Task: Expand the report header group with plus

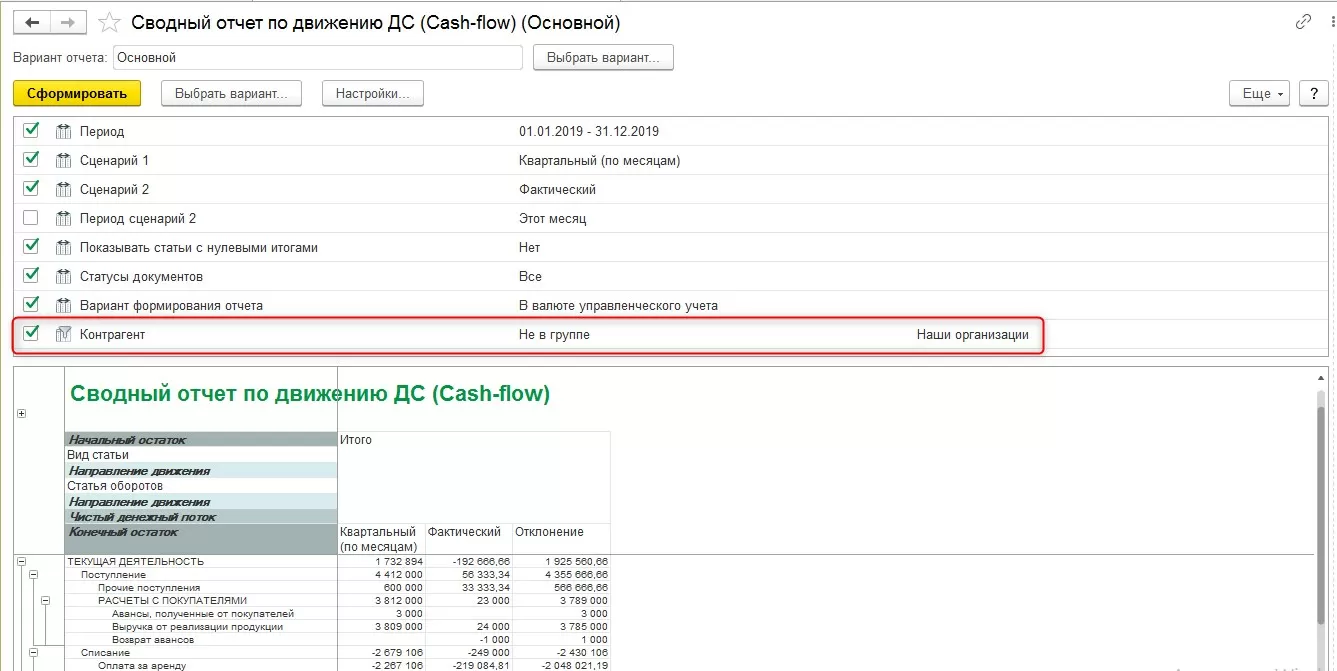Action: 22,414
